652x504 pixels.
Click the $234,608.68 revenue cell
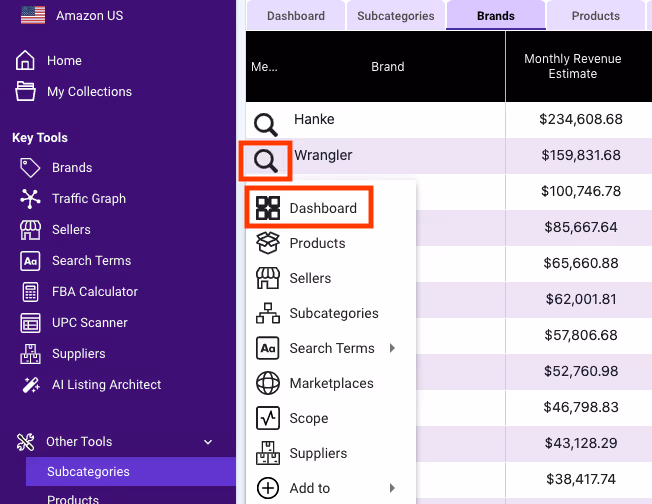tap(581, 119)
